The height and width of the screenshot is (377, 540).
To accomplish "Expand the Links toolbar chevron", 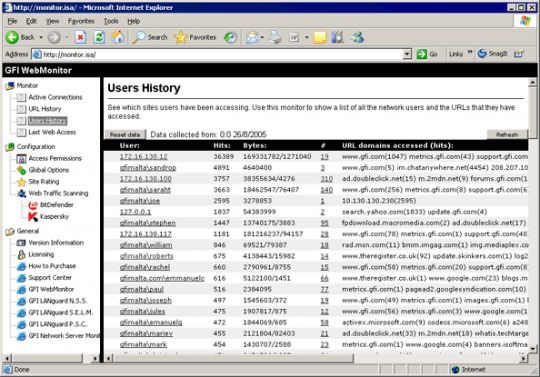I will (x=470, y=52).
